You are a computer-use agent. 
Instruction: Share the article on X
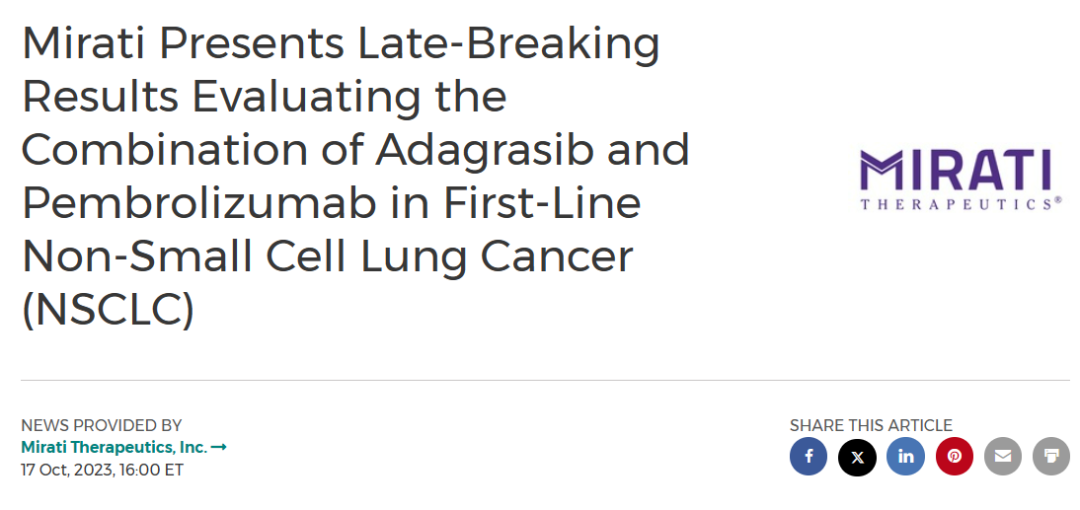(x=857, y=457)
